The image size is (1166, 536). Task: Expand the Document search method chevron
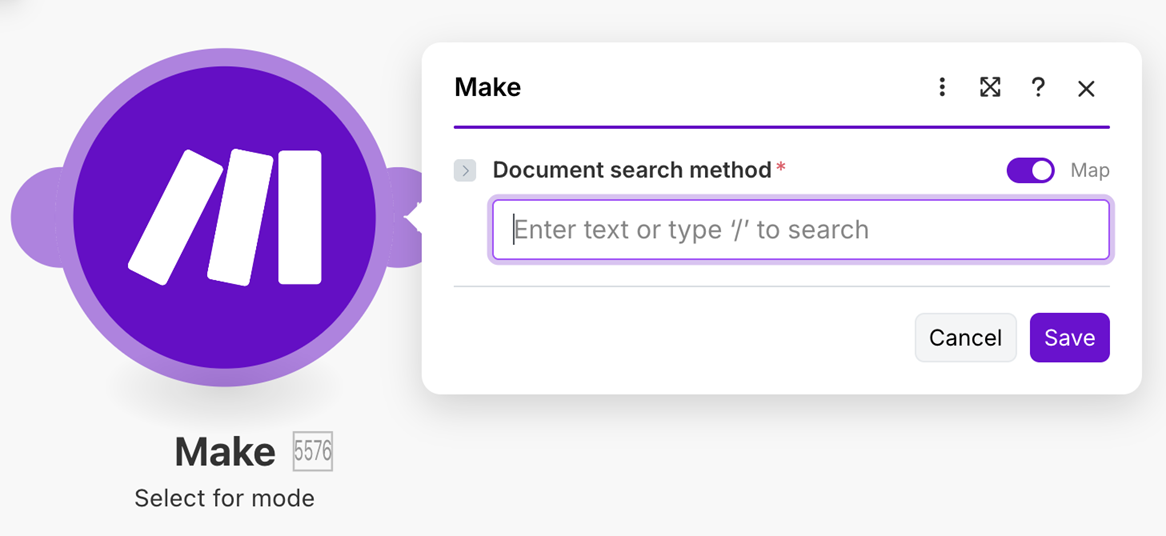click(x=465, y=171)
